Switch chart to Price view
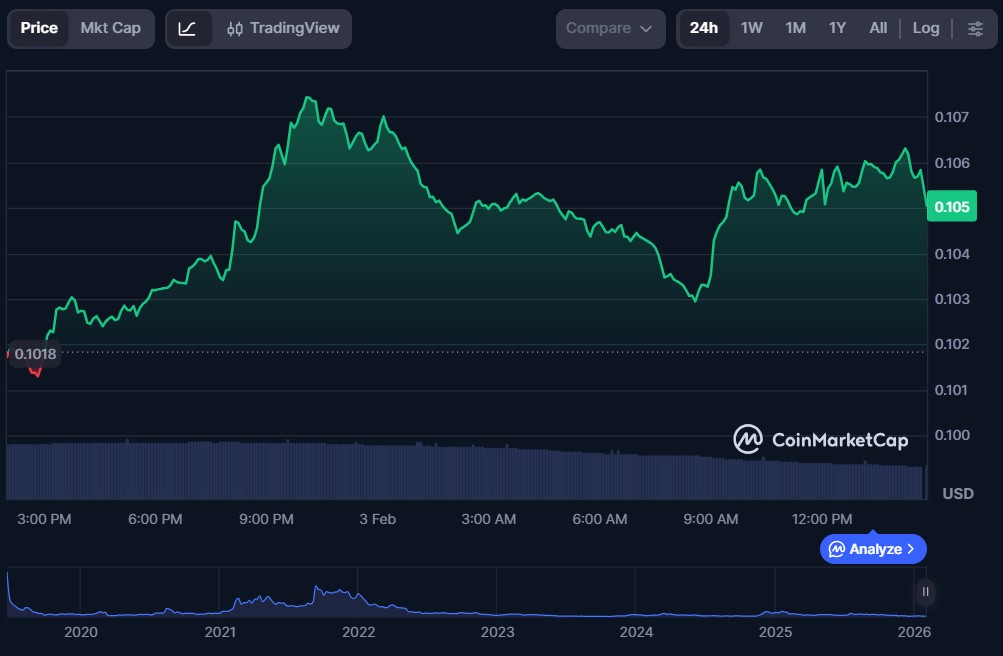 [39, 28]
